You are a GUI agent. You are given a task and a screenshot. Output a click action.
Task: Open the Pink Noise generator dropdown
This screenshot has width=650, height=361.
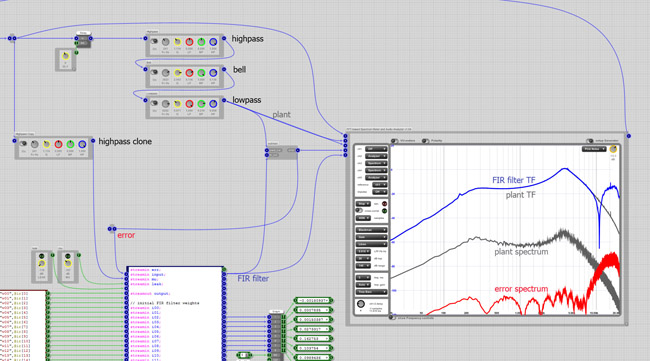tap(594, 149)
